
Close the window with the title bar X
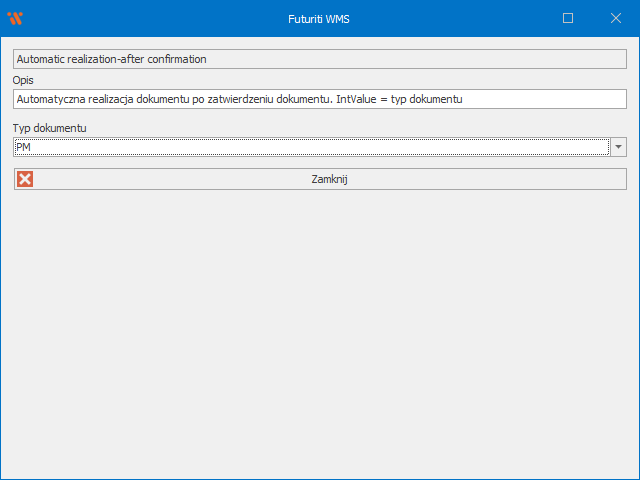(615, 18)
